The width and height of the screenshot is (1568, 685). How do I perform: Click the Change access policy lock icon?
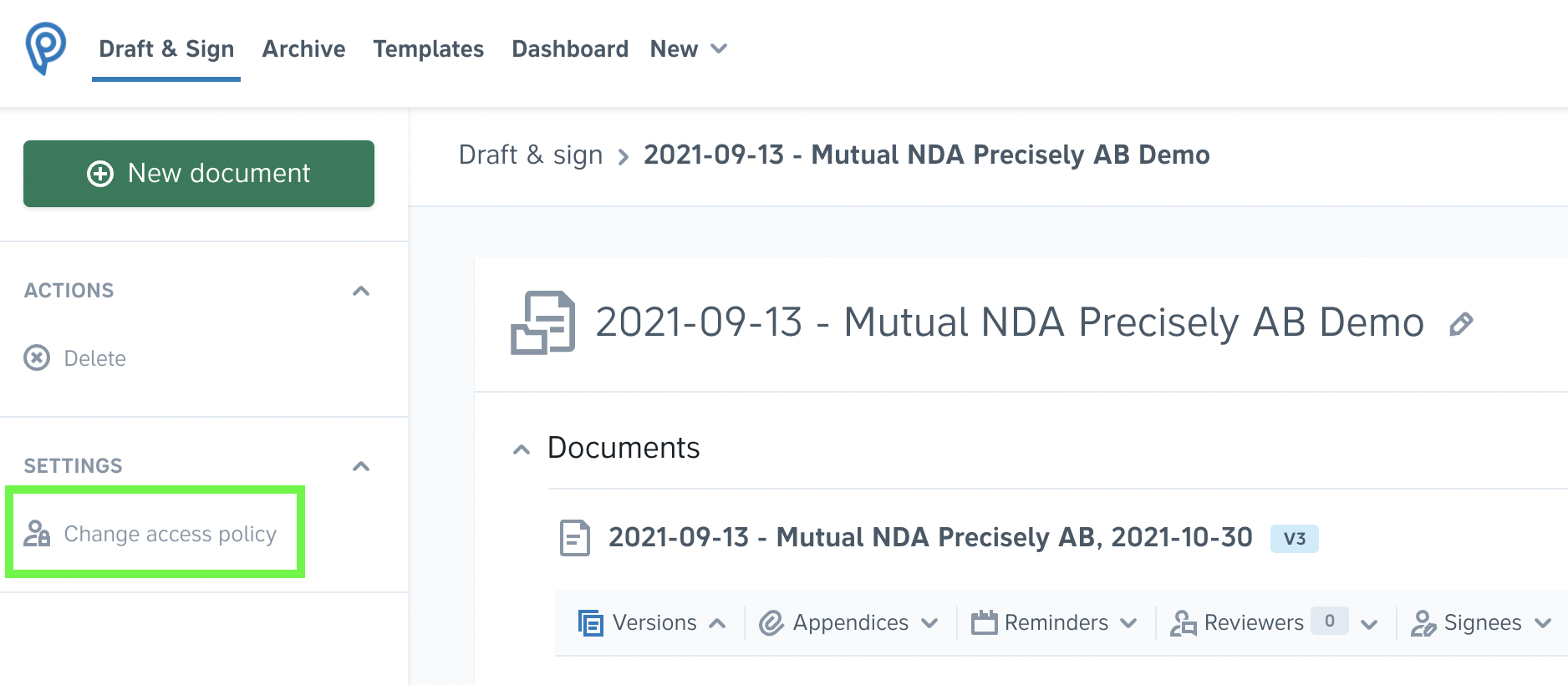(x=37, y=533)
